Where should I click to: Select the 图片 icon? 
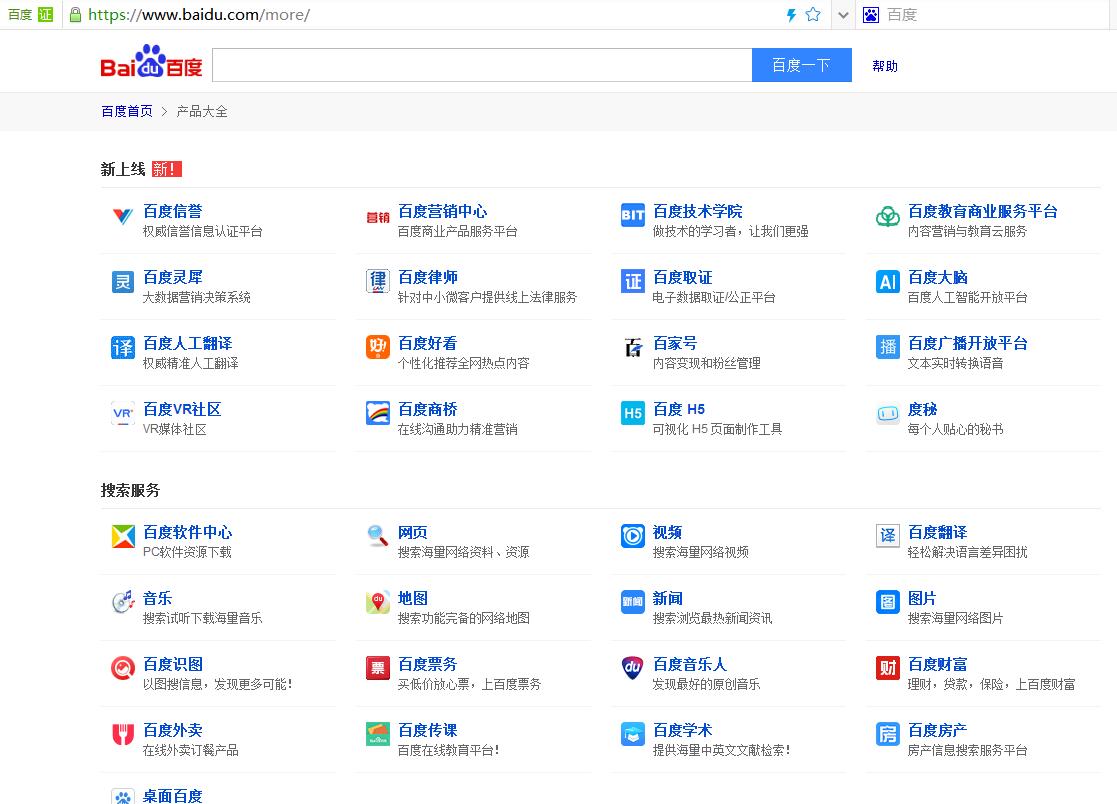(x=888, y=602)
